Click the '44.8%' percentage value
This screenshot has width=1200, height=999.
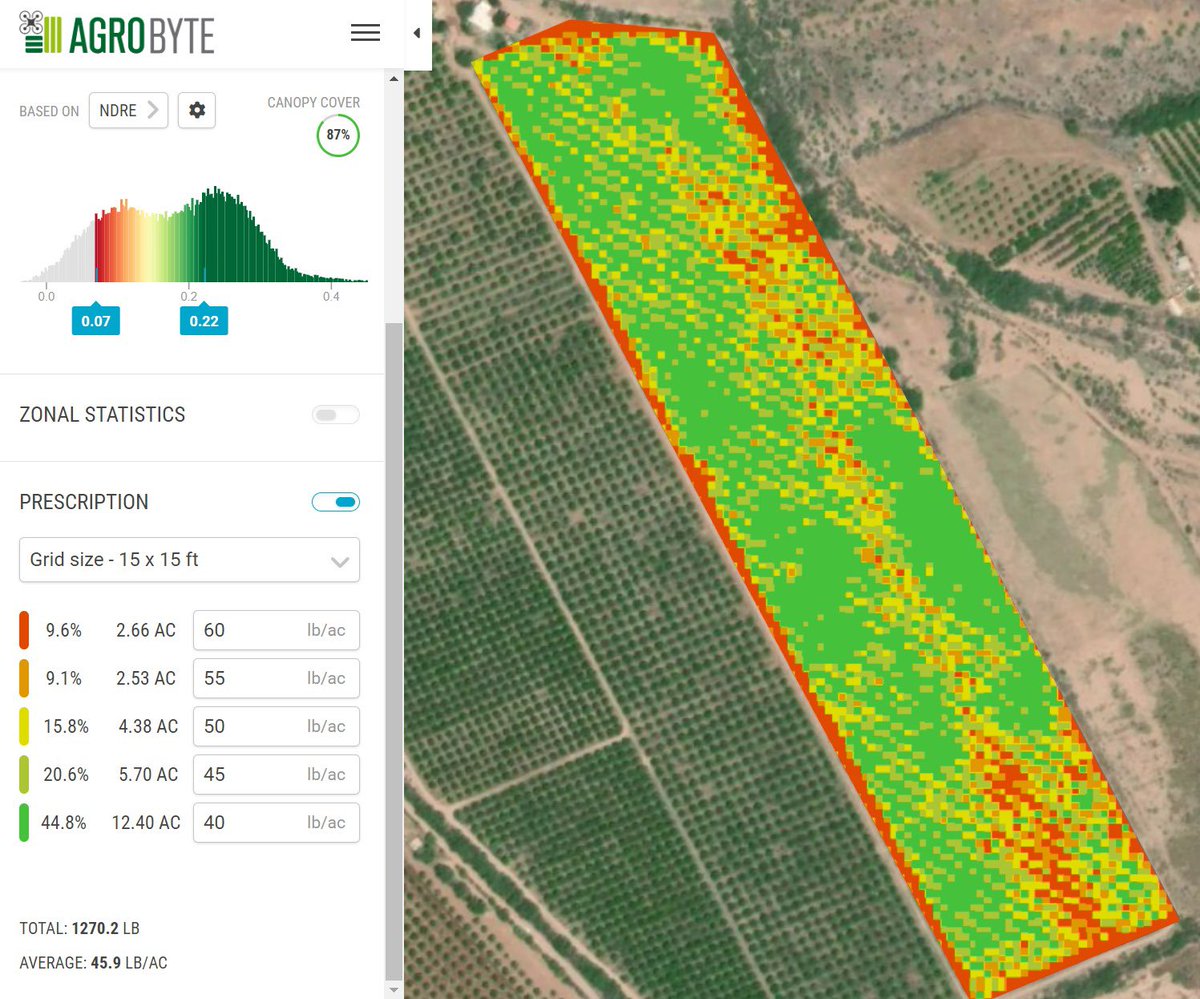64,822
